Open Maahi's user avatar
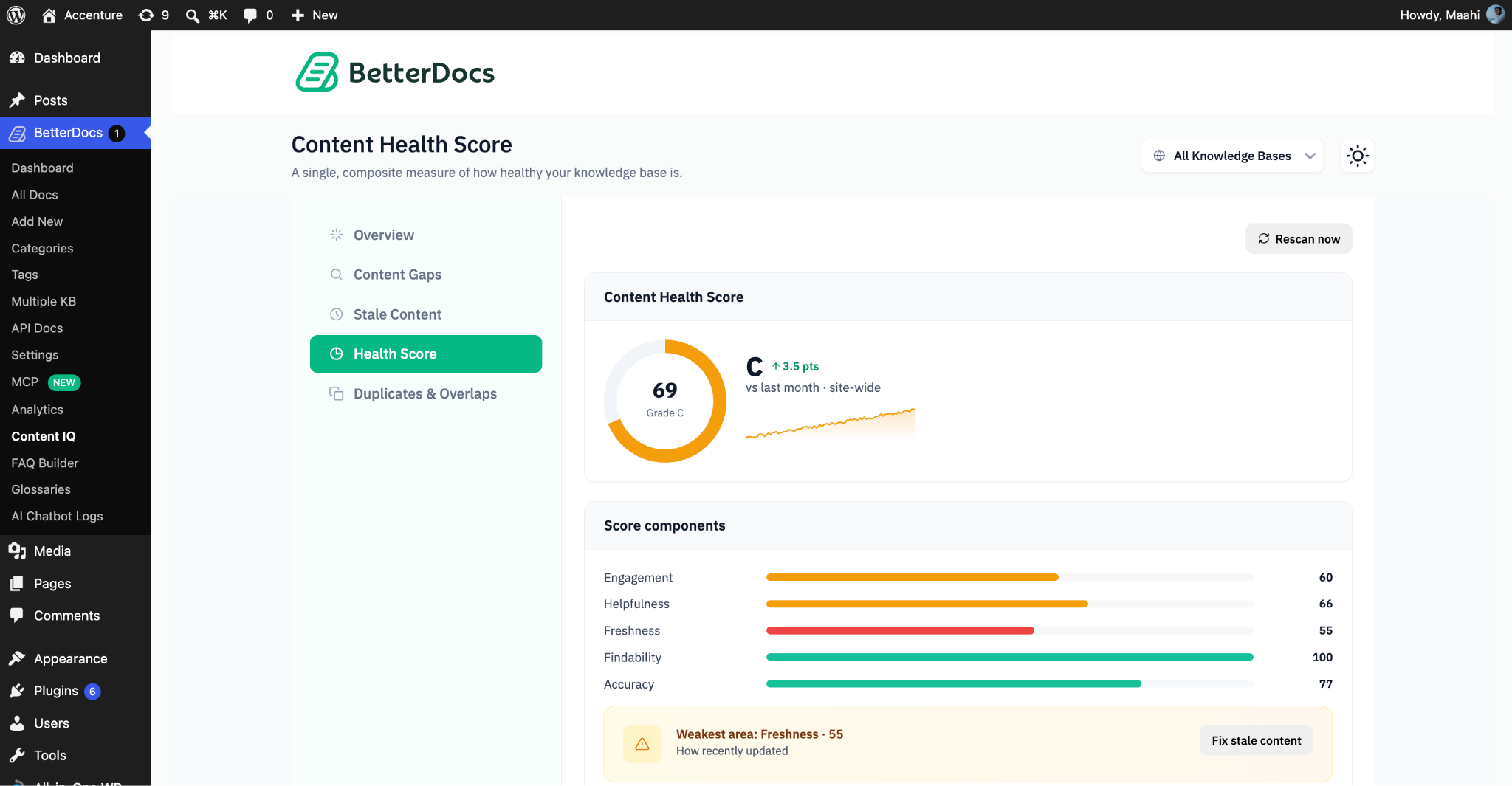Screen dimensions: 1512x786 1495,15
